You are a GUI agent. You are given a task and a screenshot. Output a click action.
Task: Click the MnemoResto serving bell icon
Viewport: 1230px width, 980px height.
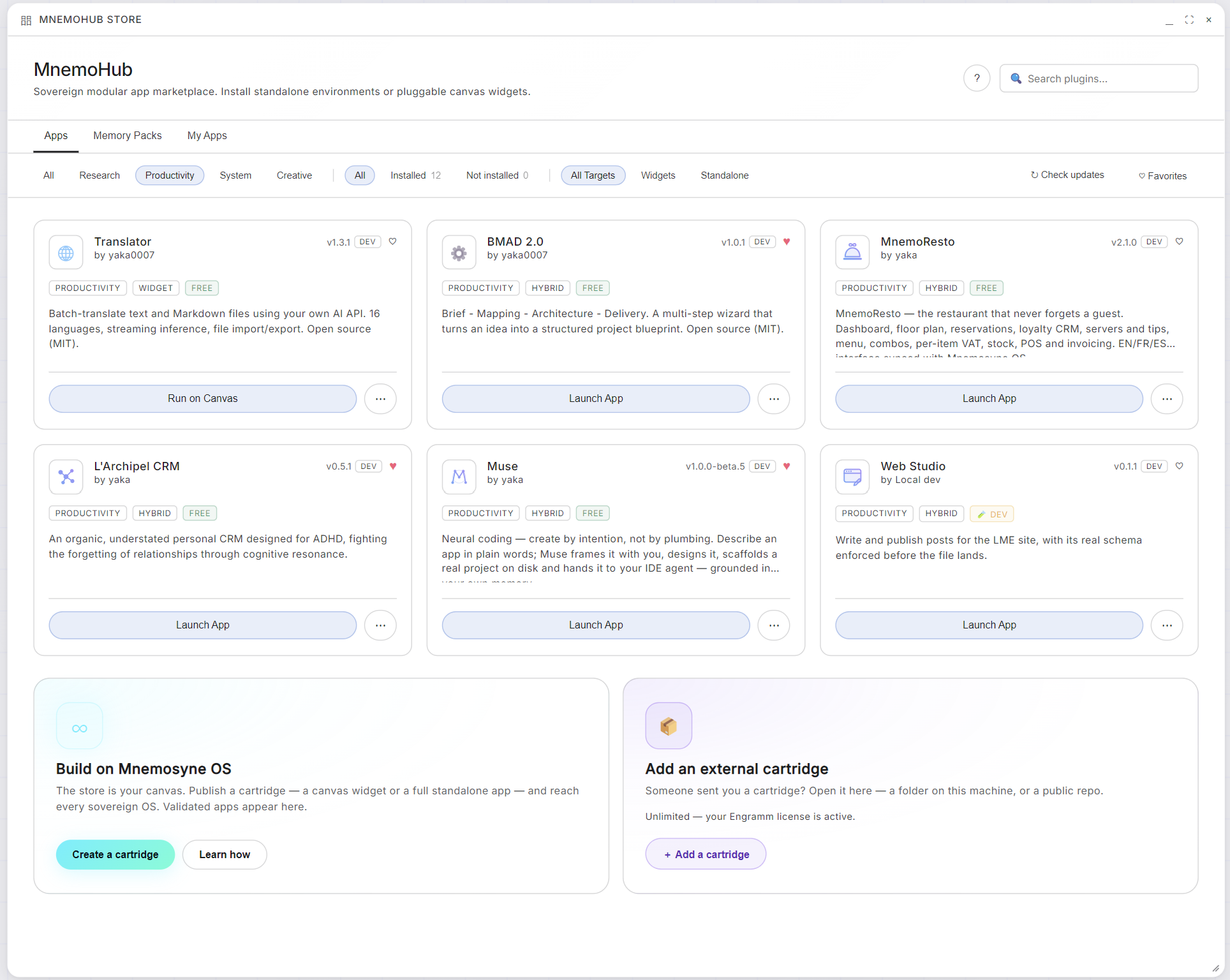click(x=852, y=253)
